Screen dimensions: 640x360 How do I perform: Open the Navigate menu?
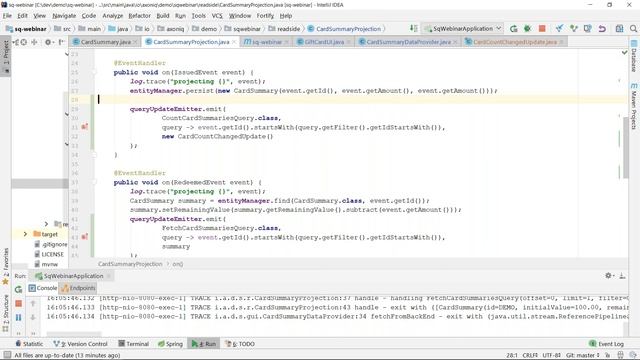(64, 16)
